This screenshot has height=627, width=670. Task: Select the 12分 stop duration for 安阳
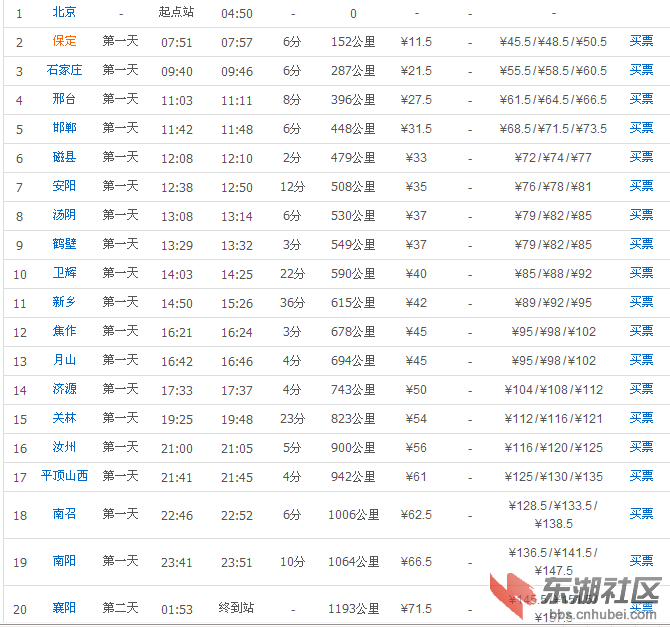(293, 187)
